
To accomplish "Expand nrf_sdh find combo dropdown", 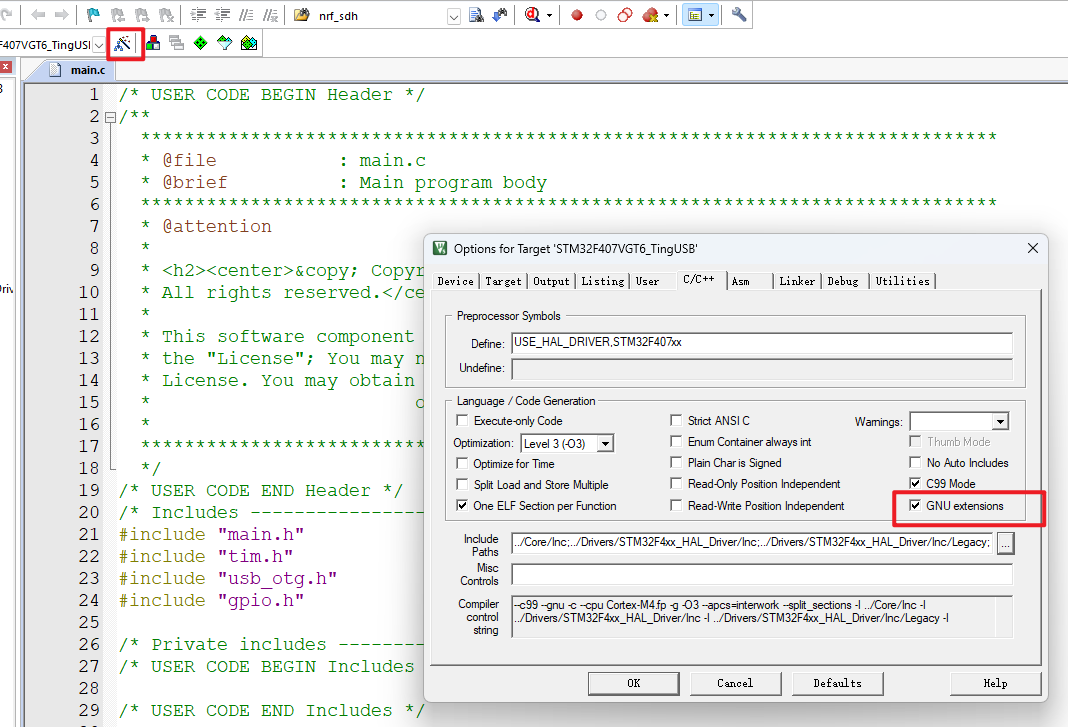I will pyautogui.click(x=454, y=16).
